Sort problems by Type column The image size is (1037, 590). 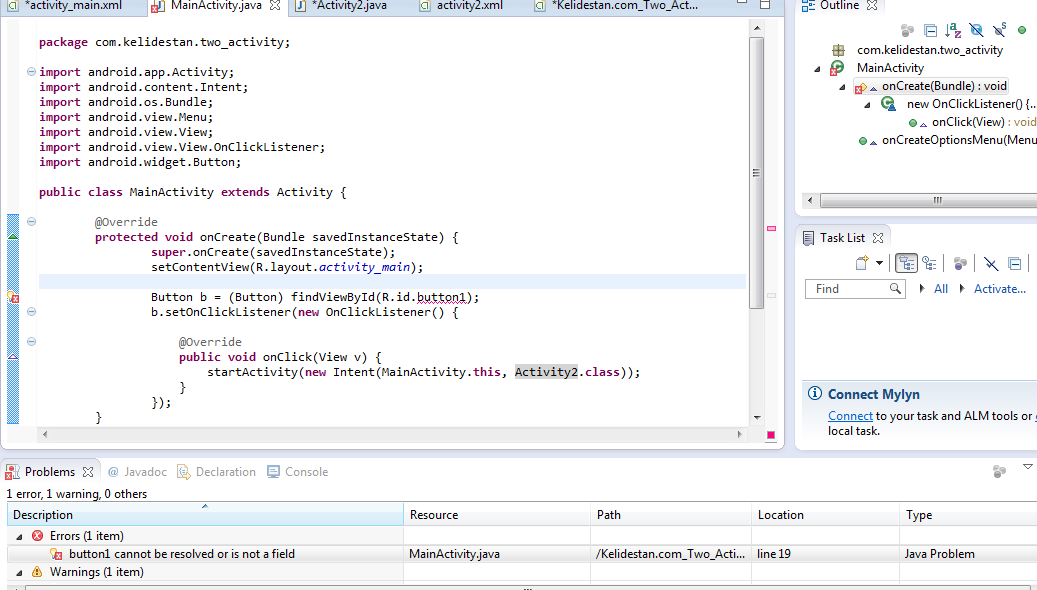point(968,515)
